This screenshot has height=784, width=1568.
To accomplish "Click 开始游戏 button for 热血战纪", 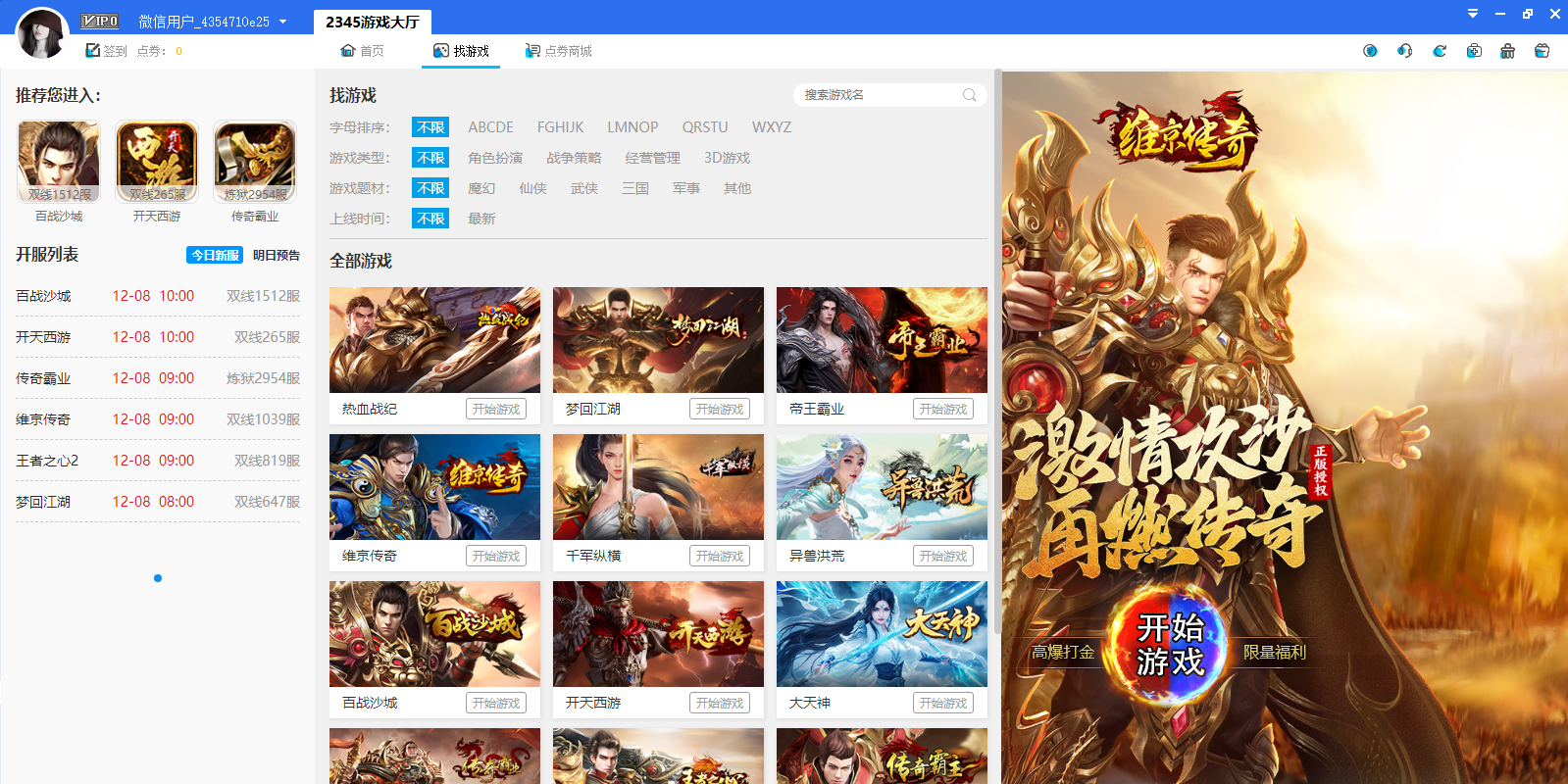I will coord(495,409).
